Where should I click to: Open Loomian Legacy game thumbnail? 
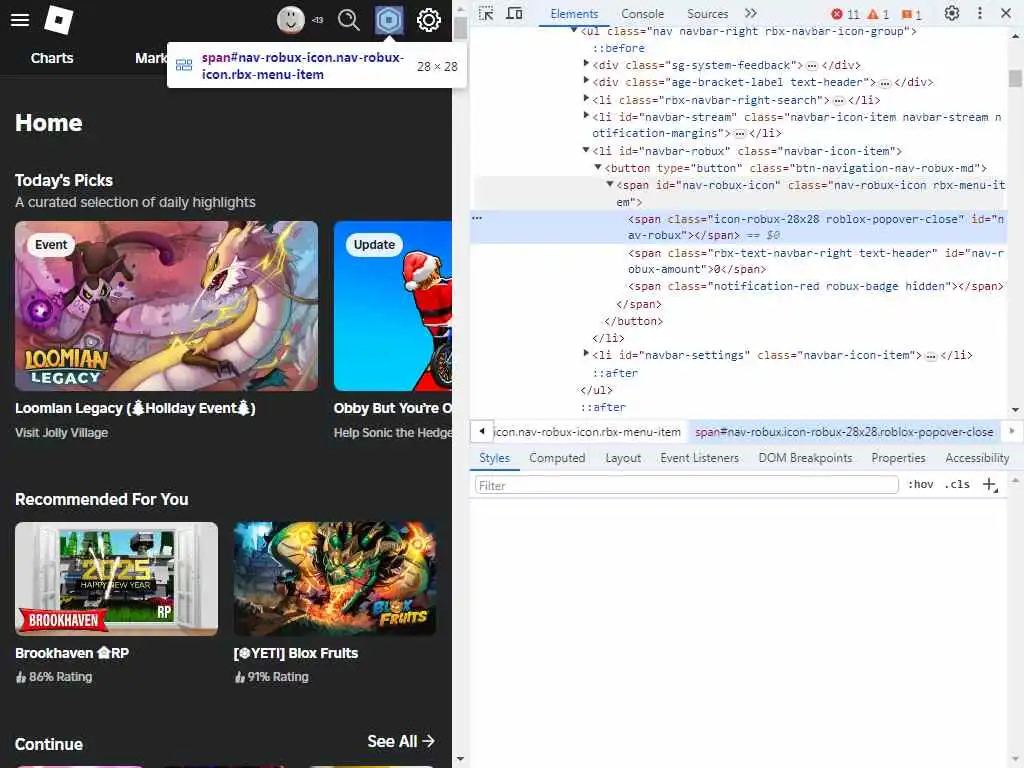[167, 306]
